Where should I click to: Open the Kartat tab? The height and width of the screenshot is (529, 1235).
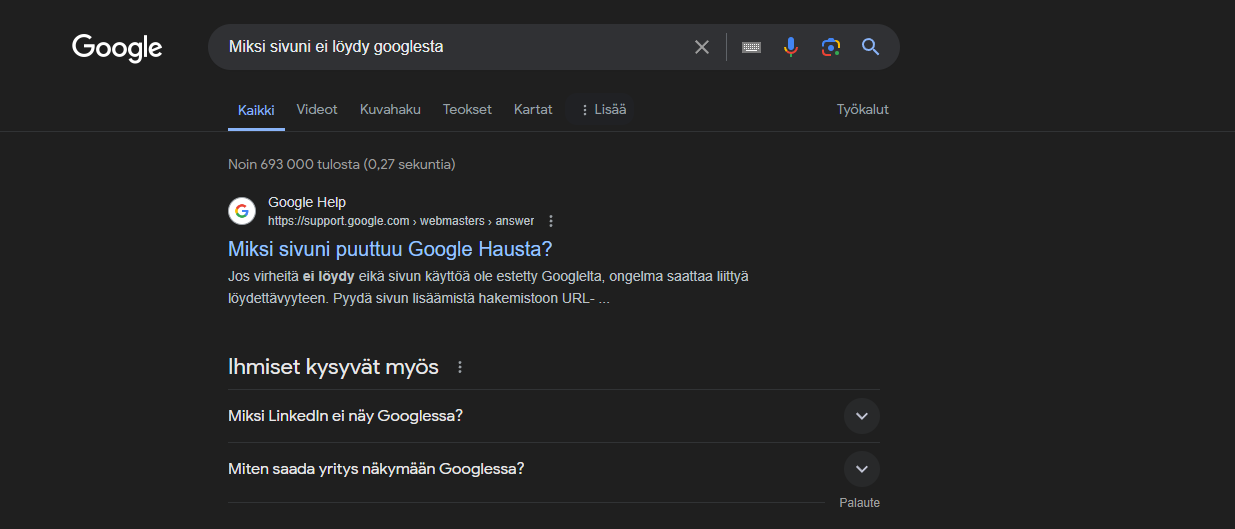[x=533, y=110]
